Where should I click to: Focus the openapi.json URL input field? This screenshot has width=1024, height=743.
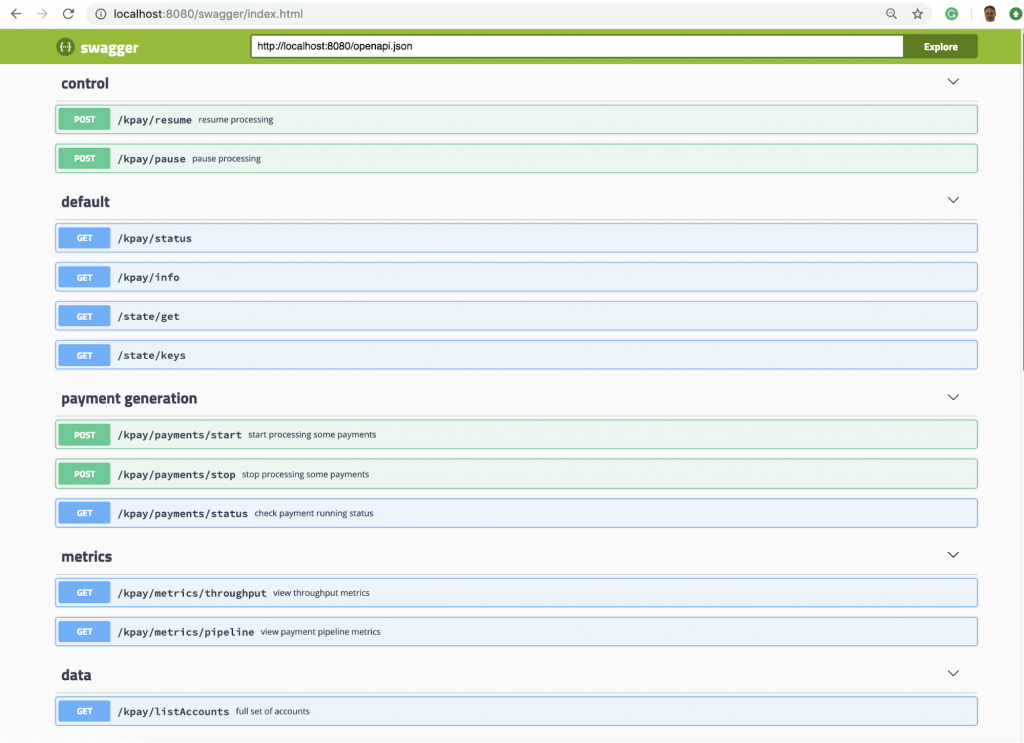point(577,46)
